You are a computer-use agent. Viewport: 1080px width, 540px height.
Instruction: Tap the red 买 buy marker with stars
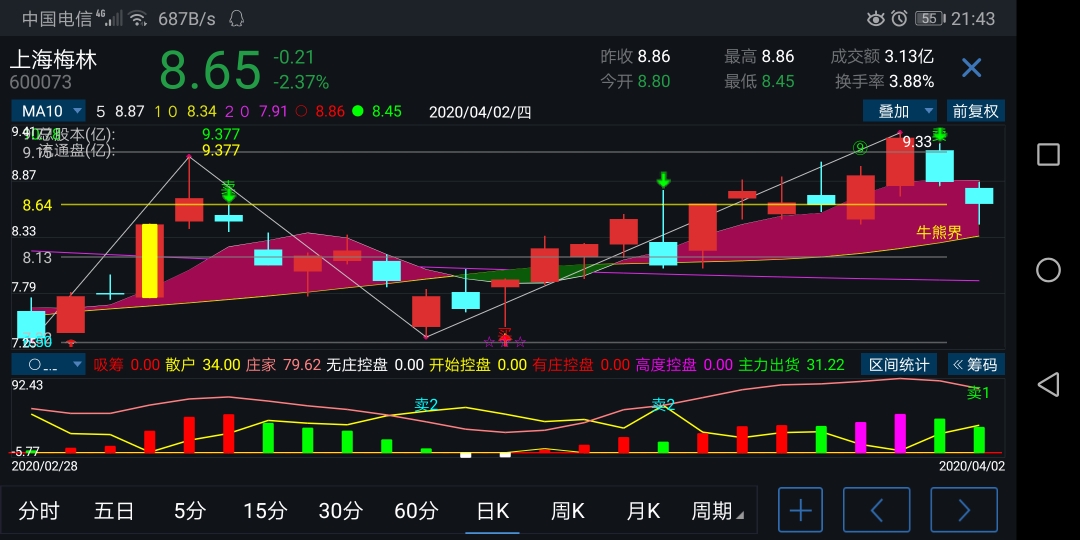tap(505, 336)
